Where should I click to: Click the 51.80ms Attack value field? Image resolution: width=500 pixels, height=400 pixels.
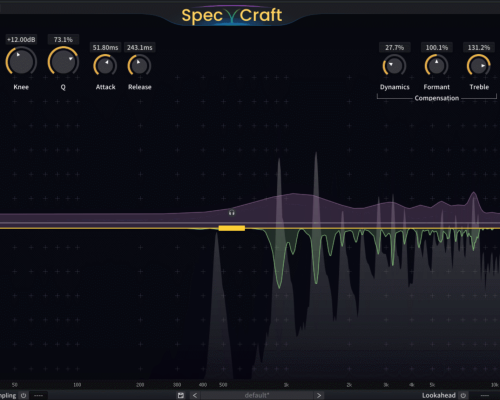click(x=105, y=47)
